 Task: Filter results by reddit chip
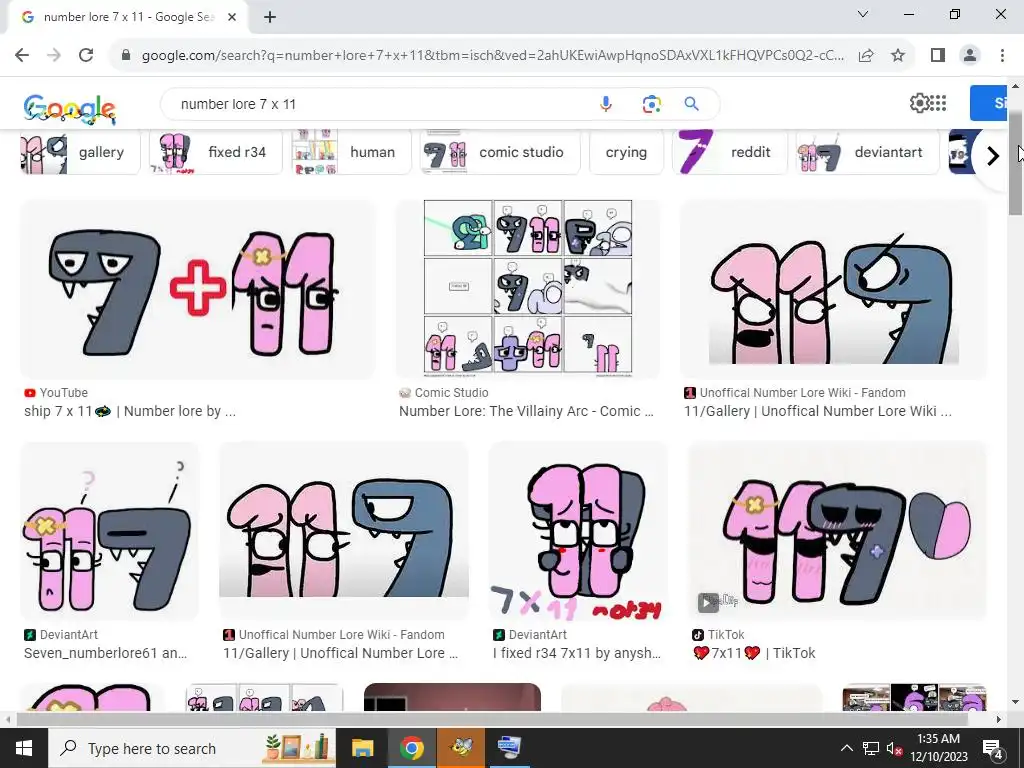click(730, 152)
